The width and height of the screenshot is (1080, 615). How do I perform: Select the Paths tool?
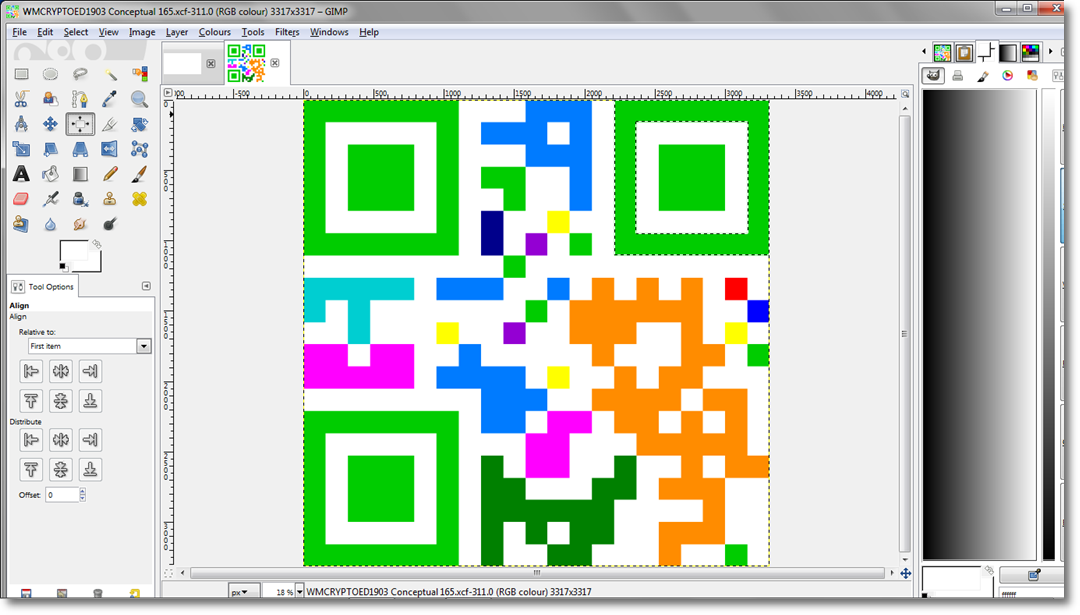[x=80, y=99]
